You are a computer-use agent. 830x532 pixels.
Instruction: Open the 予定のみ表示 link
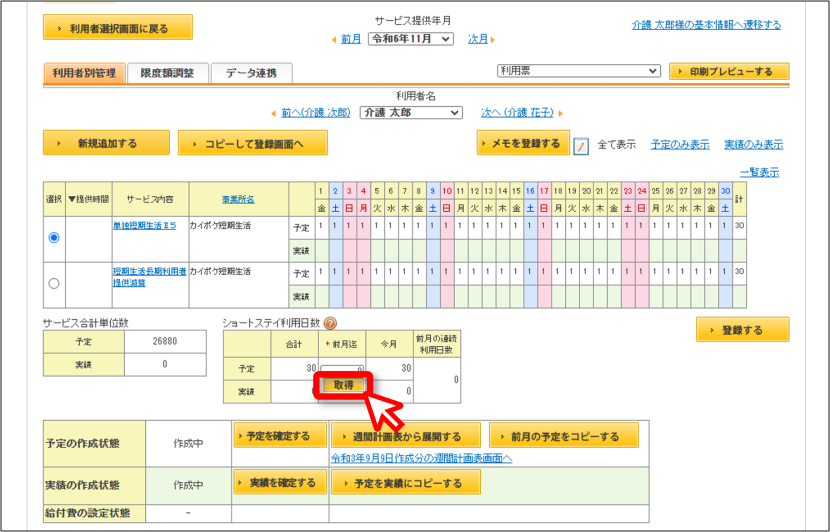[680, 145]
